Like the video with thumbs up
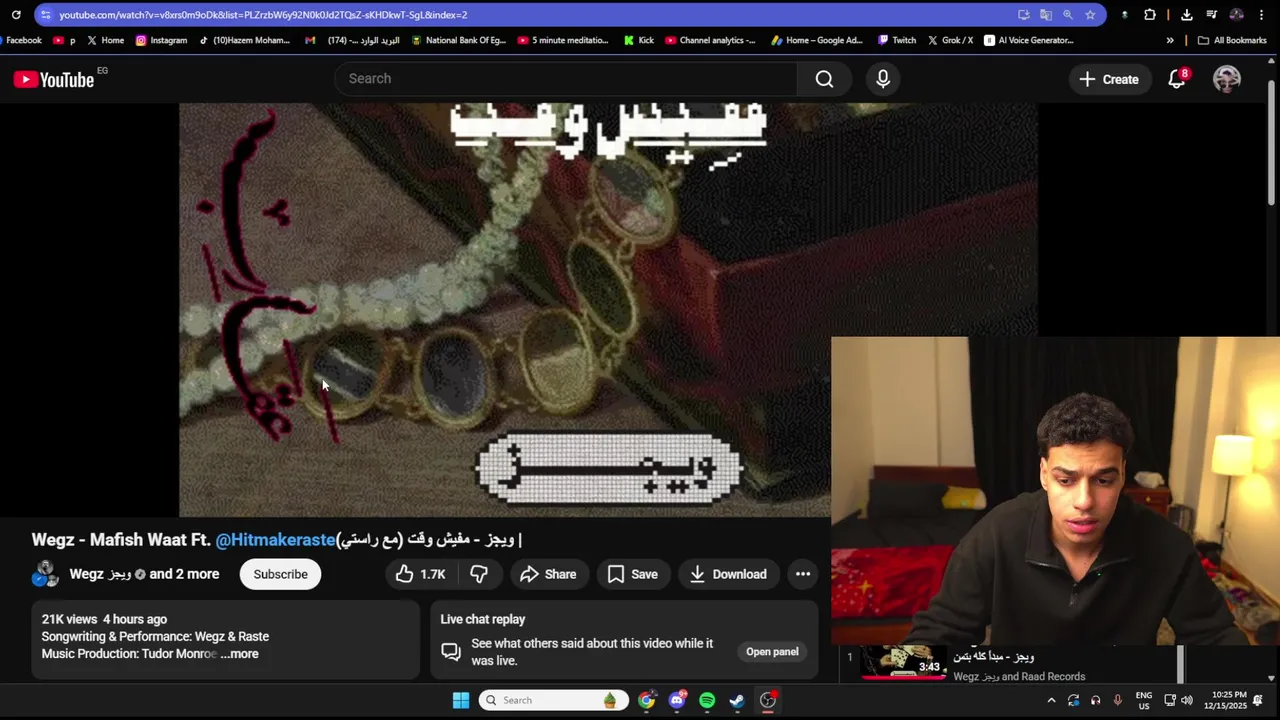Screen dimensions: 1280x720 pos(420,574)
